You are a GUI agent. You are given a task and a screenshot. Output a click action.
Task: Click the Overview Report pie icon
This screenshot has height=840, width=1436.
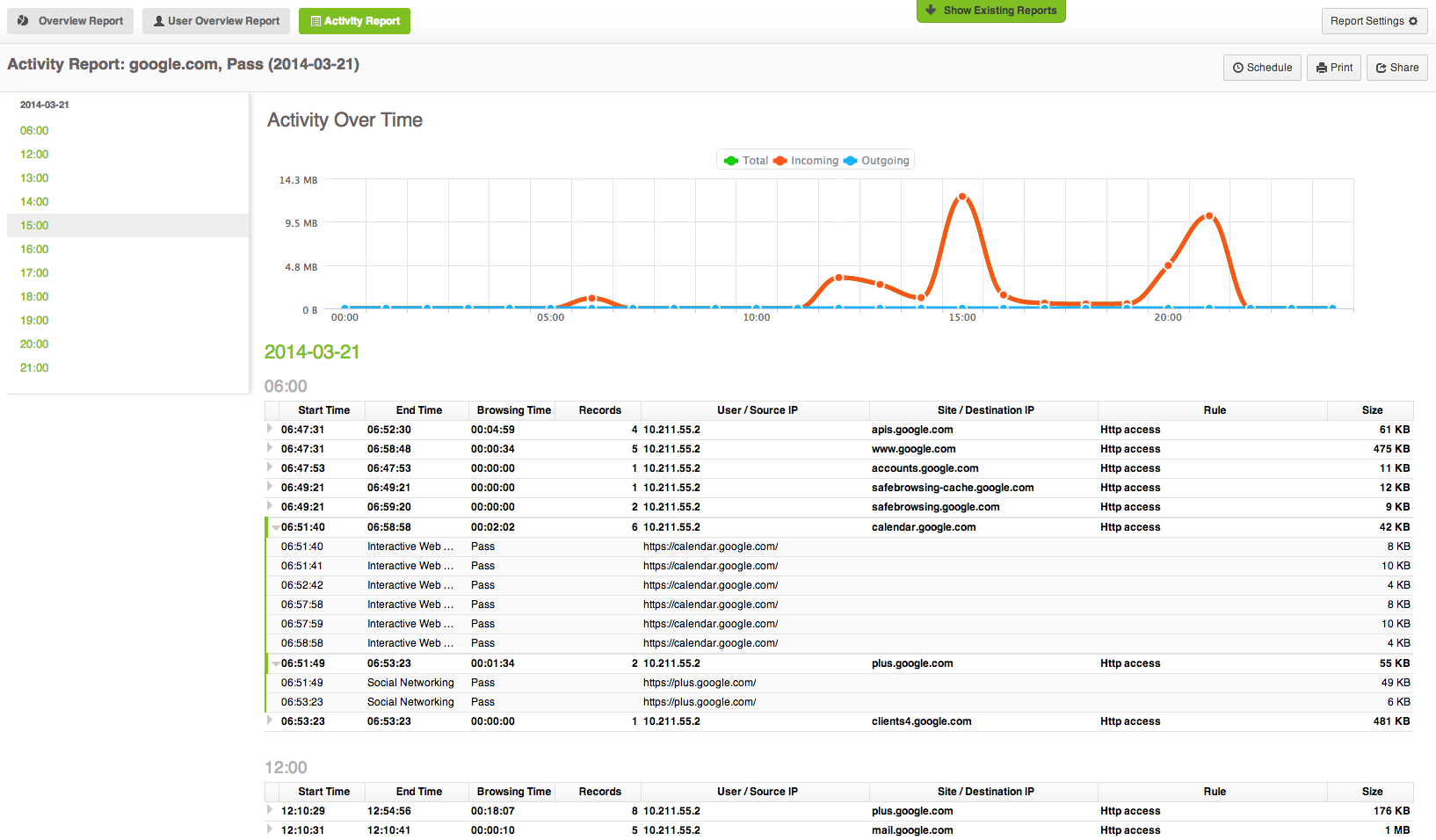click(x=23, y=21)
